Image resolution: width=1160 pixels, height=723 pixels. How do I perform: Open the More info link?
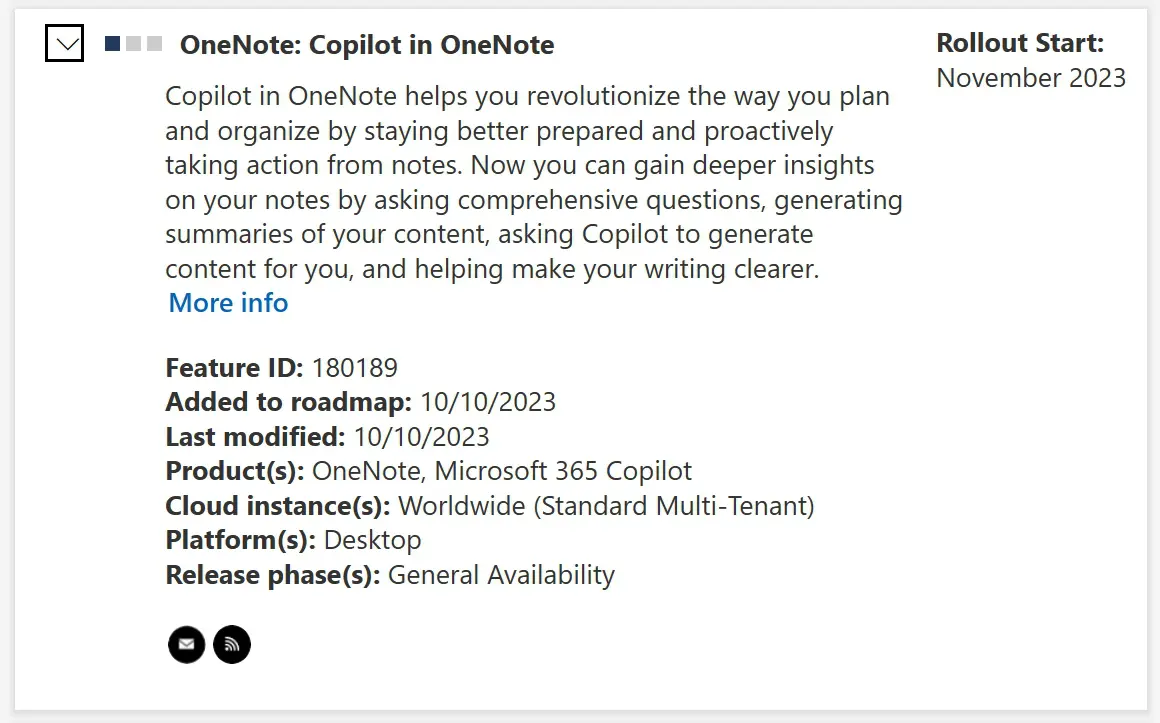(x=227, y=302)
